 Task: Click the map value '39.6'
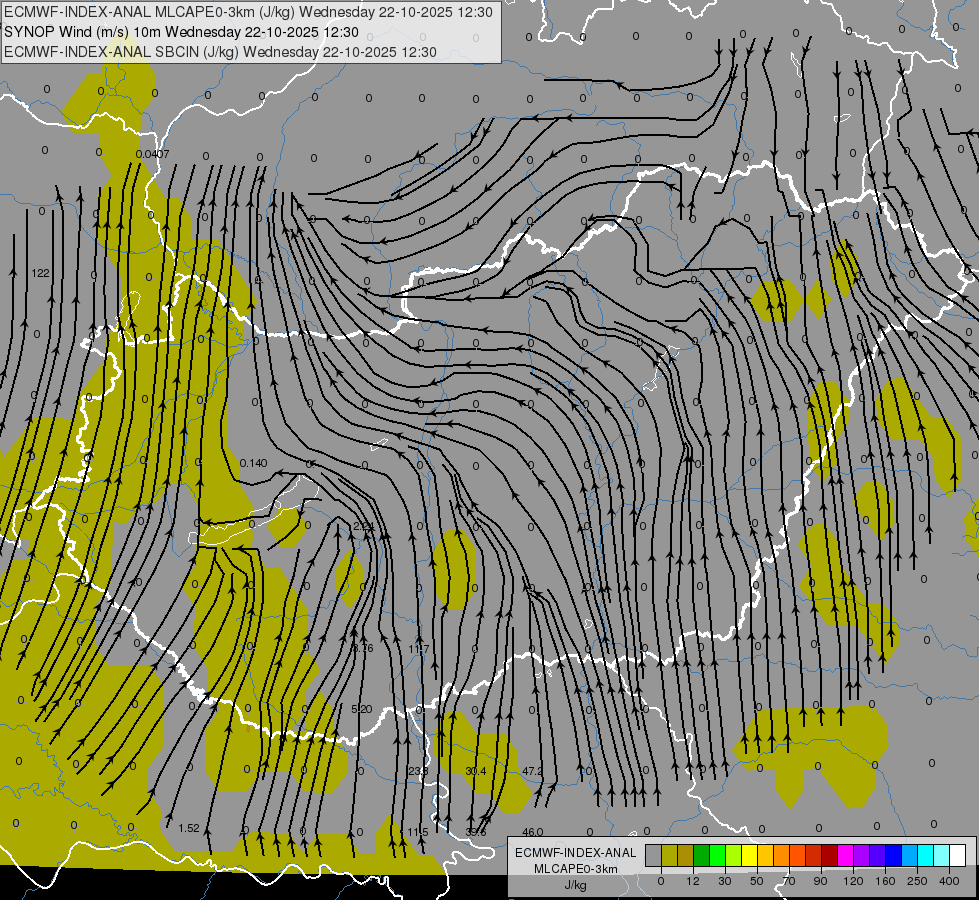(x=476, y=832)
